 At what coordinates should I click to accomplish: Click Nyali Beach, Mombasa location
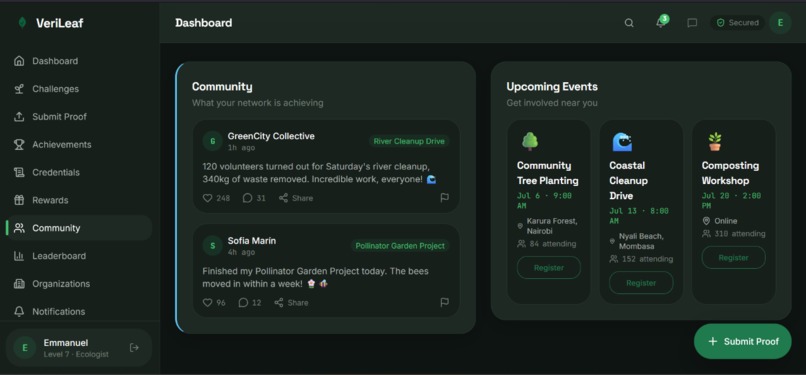point(636,241)
